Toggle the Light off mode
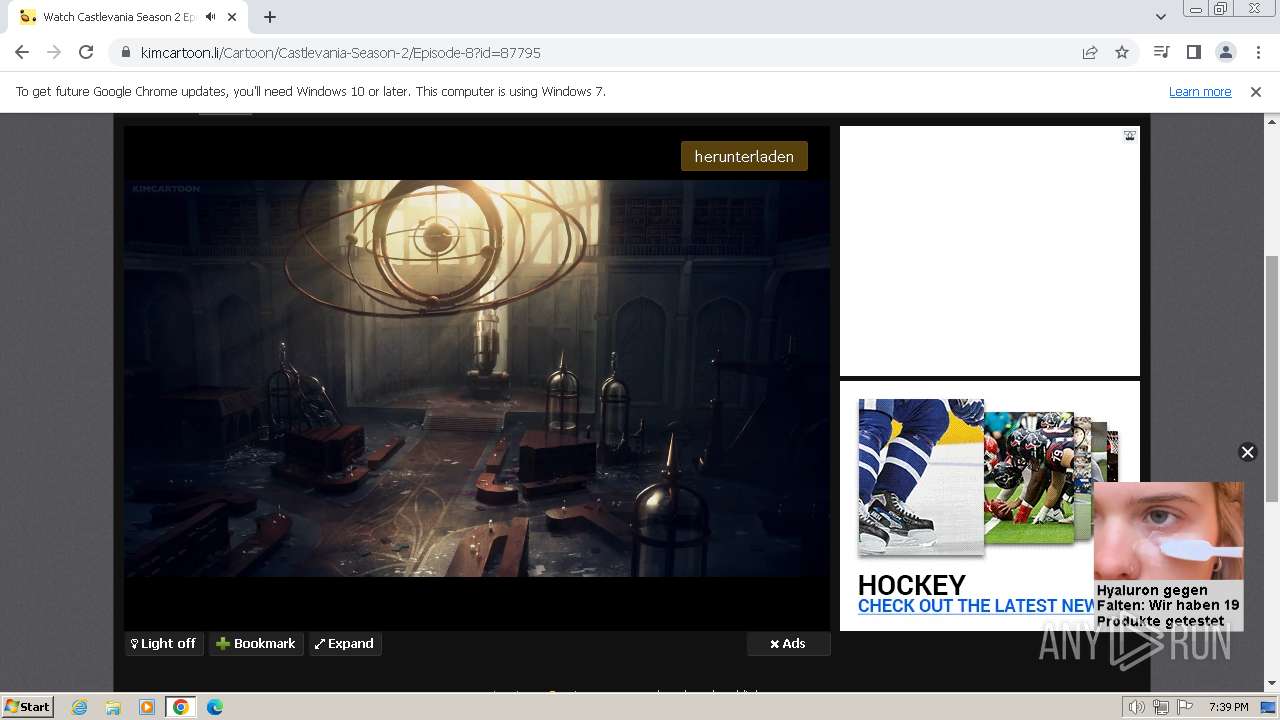The width and height of the screenshot is (1280, 720). tap(164, 643)
